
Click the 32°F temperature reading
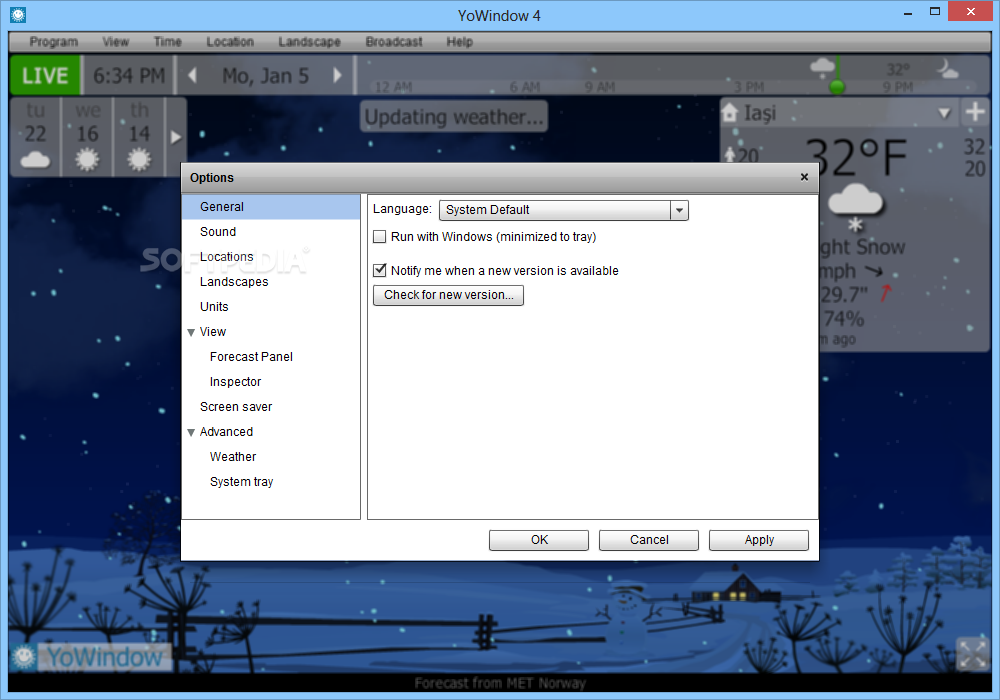click(856, 157)
